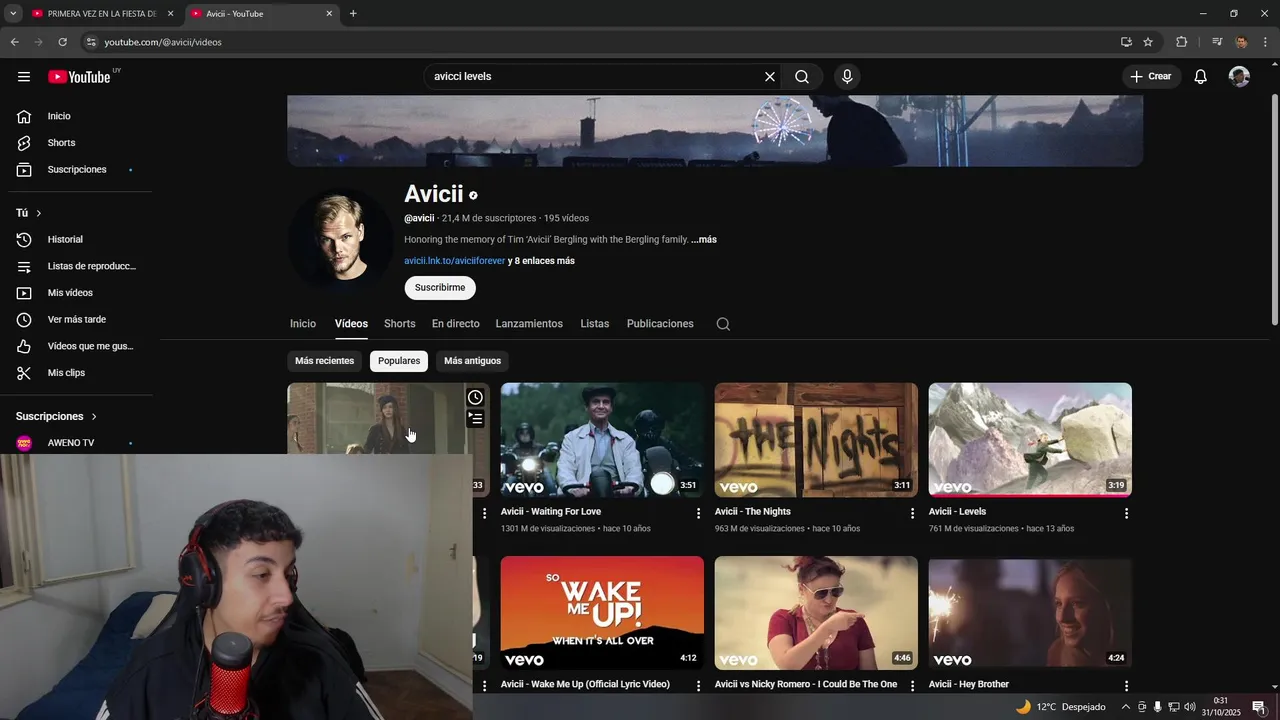
Task: Open the options menu for Waiting For Love
Action: [698, 513]
